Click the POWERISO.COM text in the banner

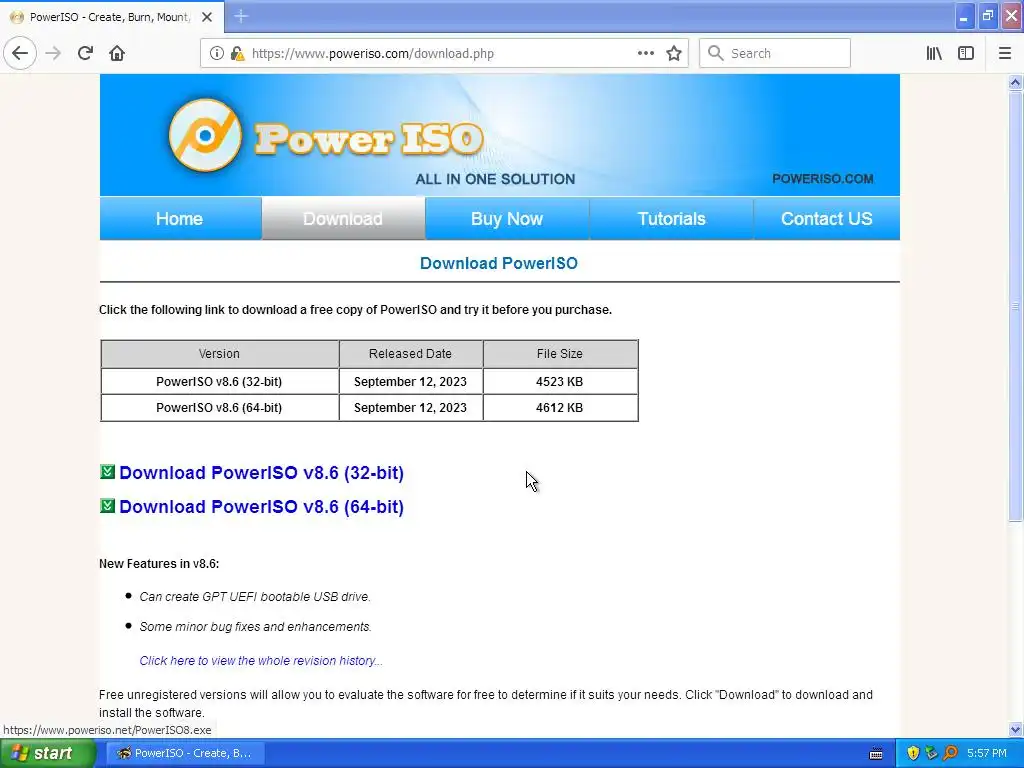click(x=823, y=179)
